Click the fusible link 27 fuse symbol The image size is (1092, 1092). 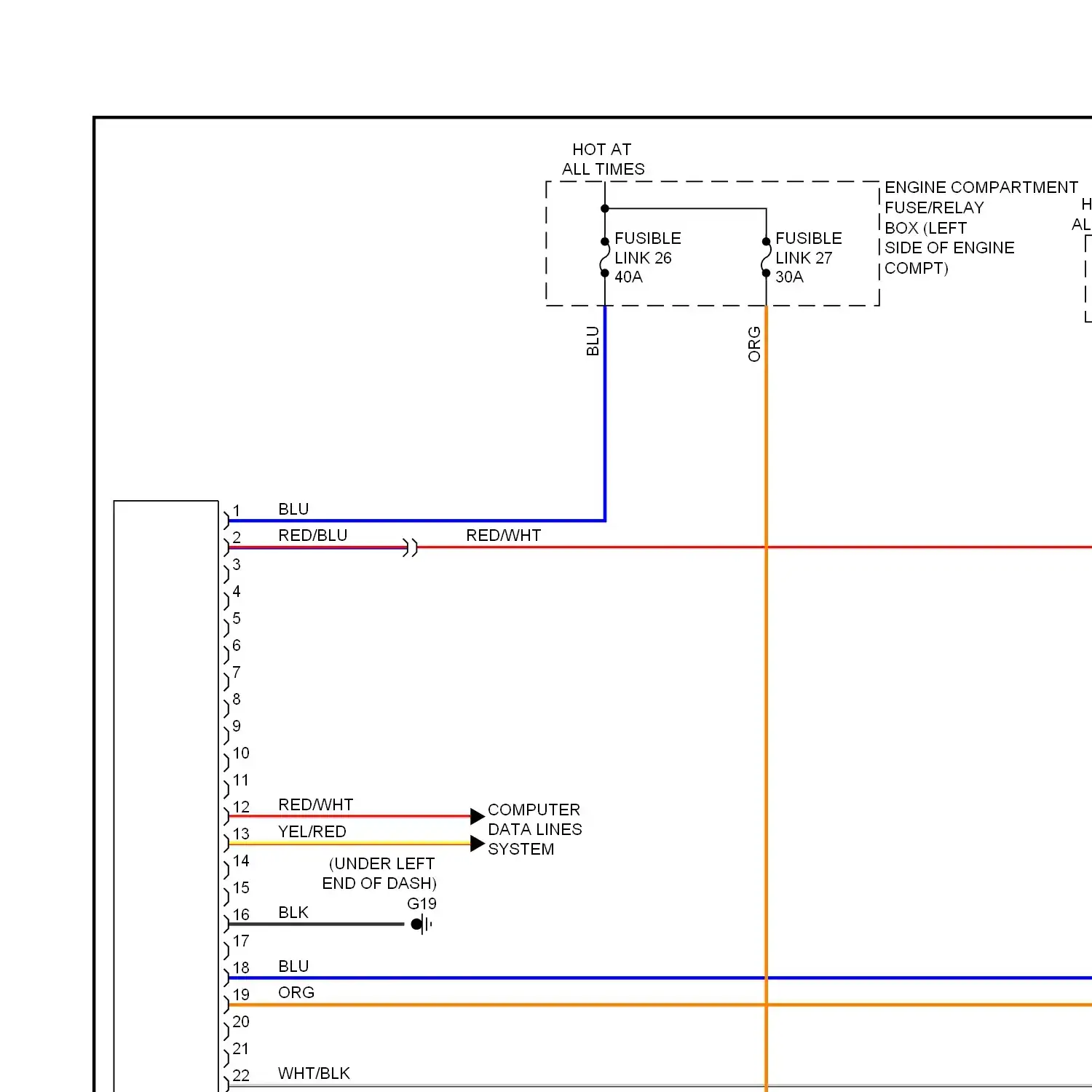[x=766, y=258]
